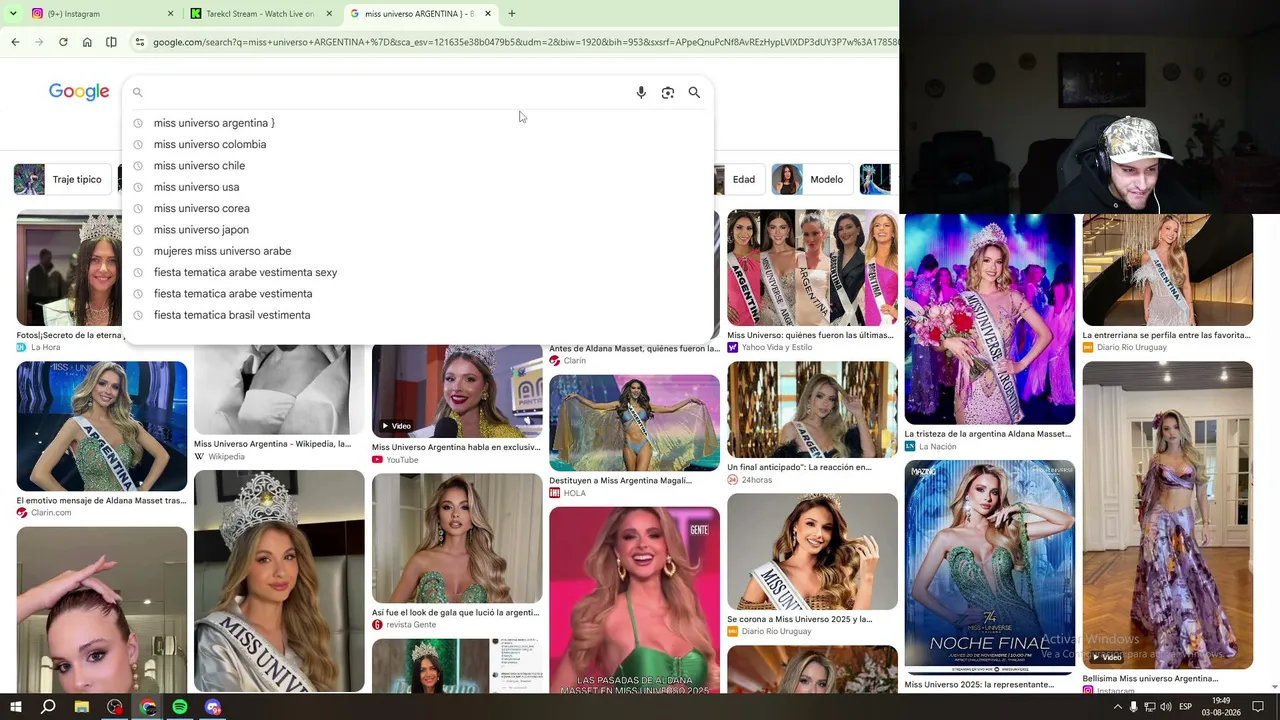
Task: Show hidden system tray icons
Action: (1117, 707)
